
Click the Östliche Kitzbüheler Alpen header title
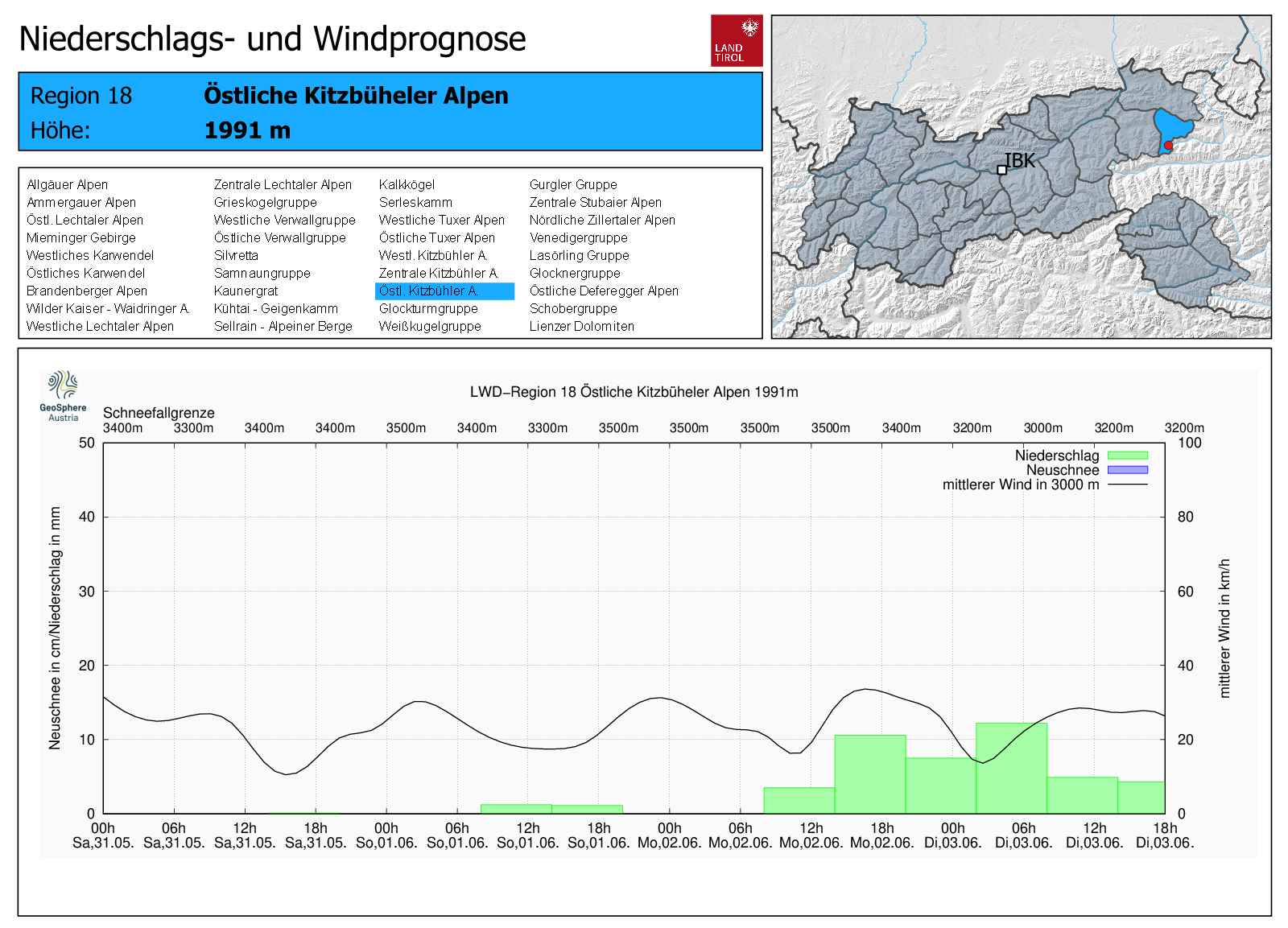point(356,96)
